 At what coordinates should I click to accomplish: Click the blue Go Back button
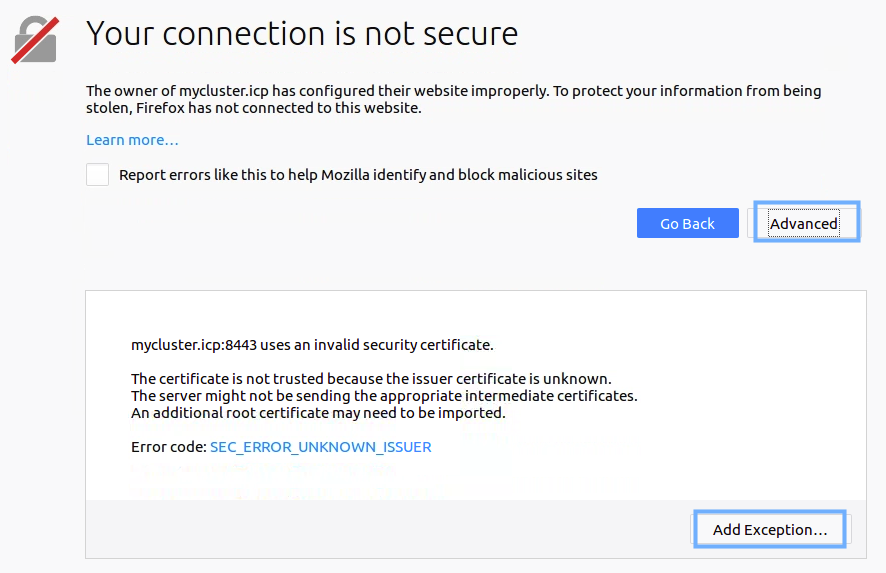(688, 223)
